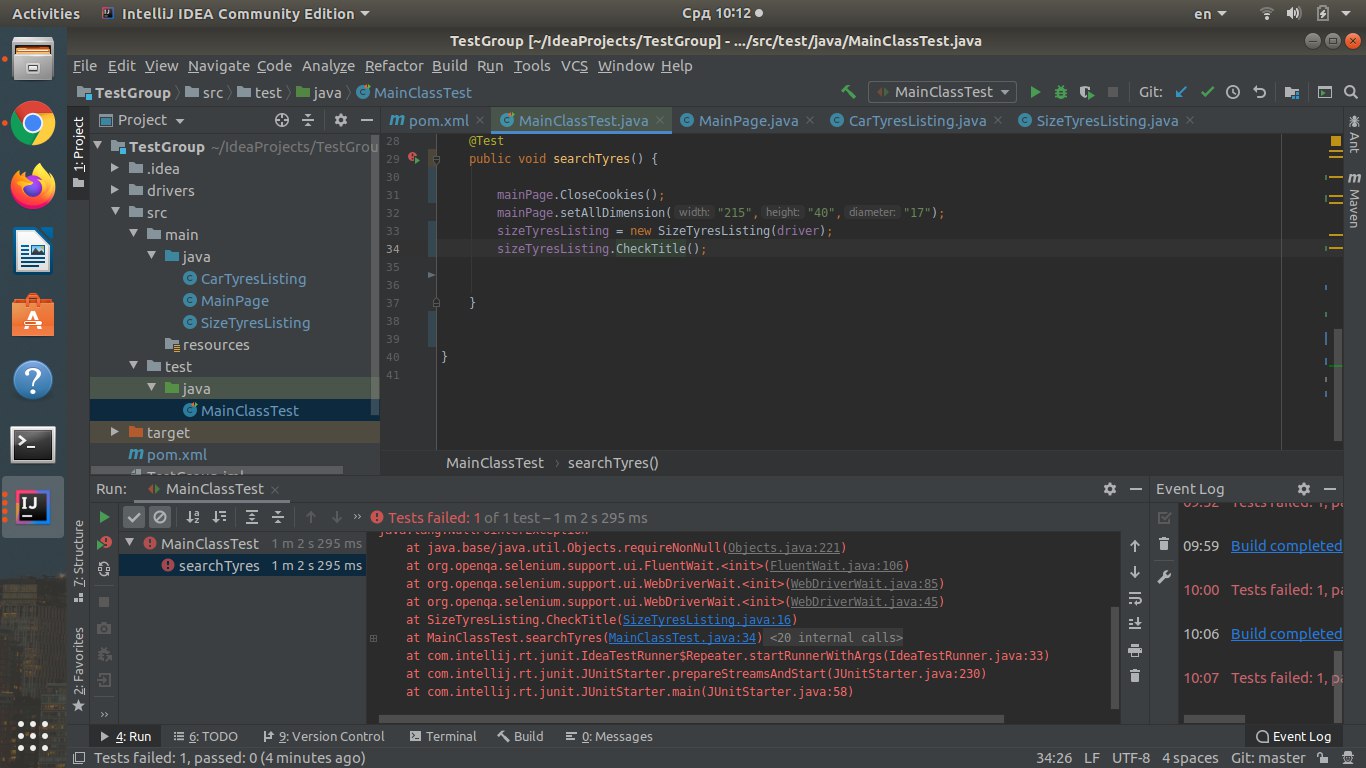Sort test results by duration
This screenshot has height=768, width=1366.
click(x=219, y=517)
